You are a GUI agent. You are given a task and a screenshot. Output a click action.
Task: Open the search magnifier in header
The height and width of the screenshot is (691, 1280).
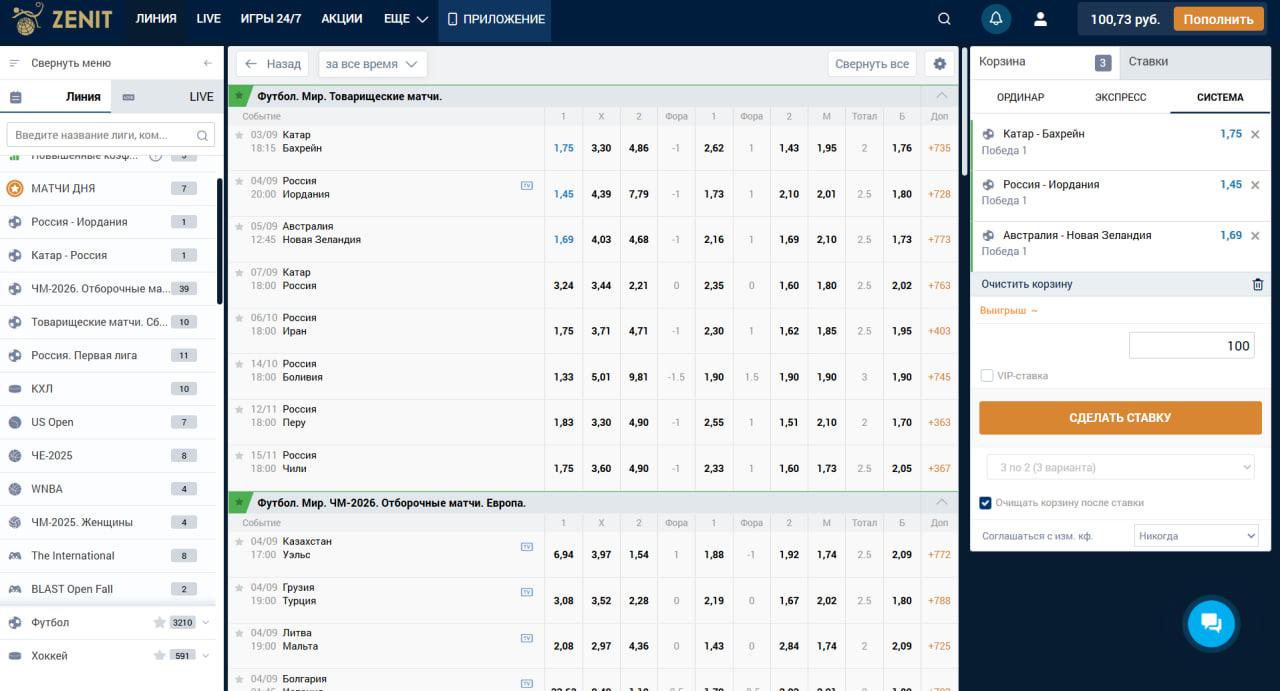(x=944, y=19)
